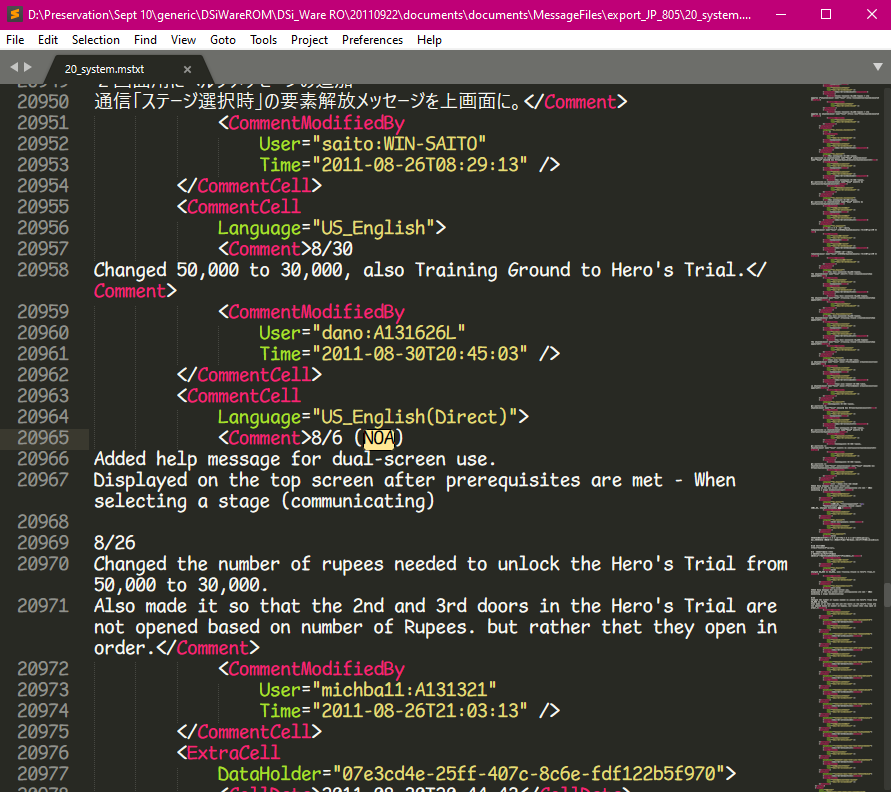891x792 pixels.
Task: Click the minimap code overview
Action: tap(846, 437)
